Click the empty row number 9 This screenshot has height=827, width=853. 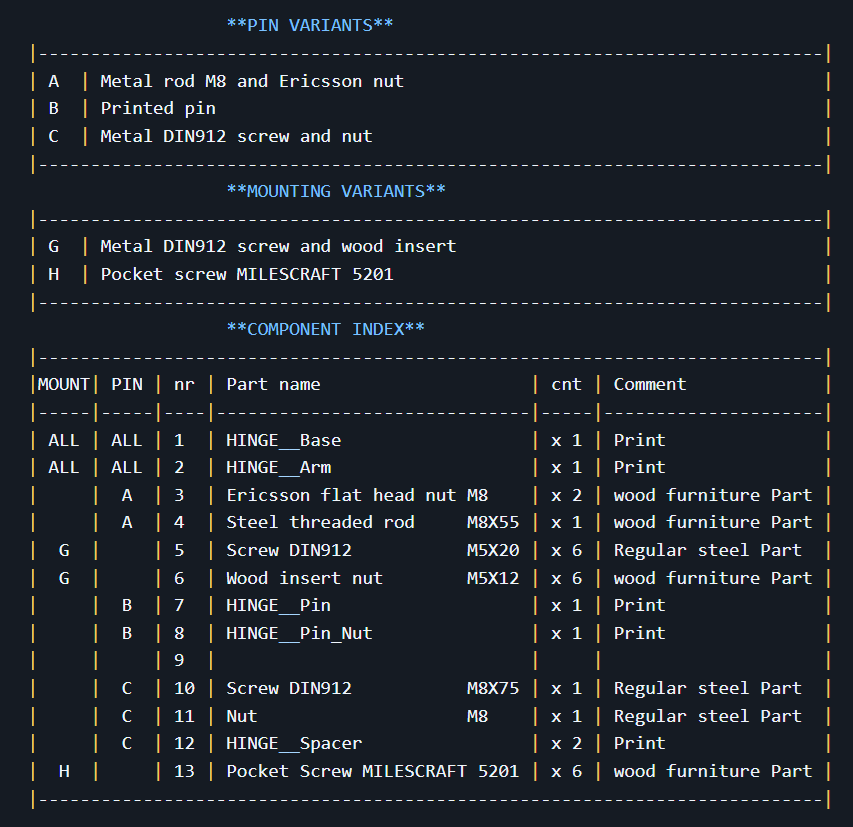(179, 660)
